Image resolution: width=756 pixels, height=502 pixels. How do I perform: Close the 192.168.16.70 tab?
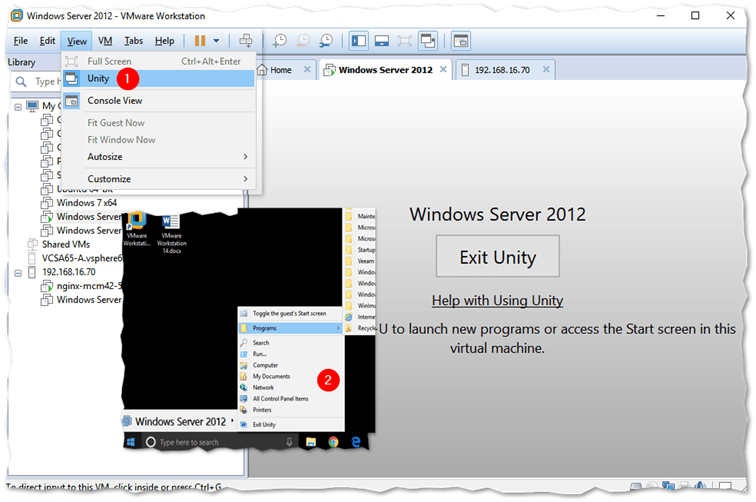[546, 69]
